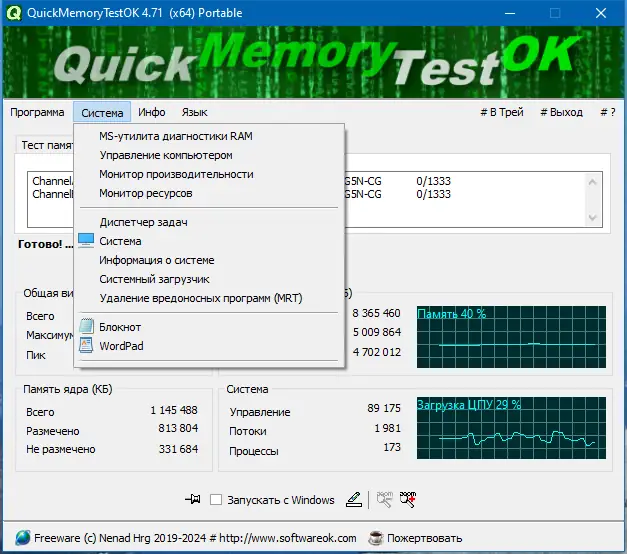Click the Процессы value 173
627x554 pixels.
392,447
